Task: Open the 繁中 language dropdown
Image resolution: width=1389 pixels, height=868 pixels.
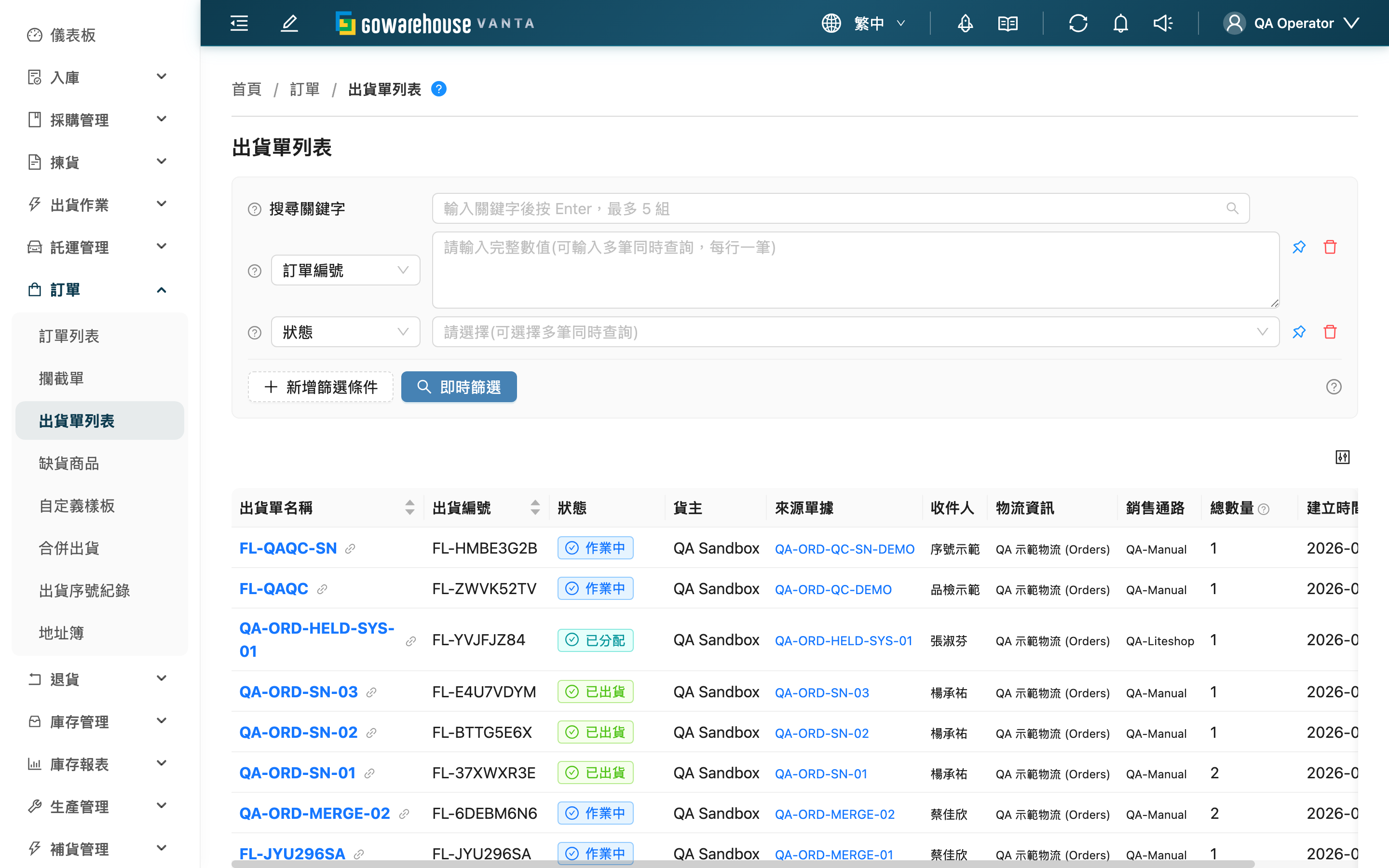Action: point(879,23)
